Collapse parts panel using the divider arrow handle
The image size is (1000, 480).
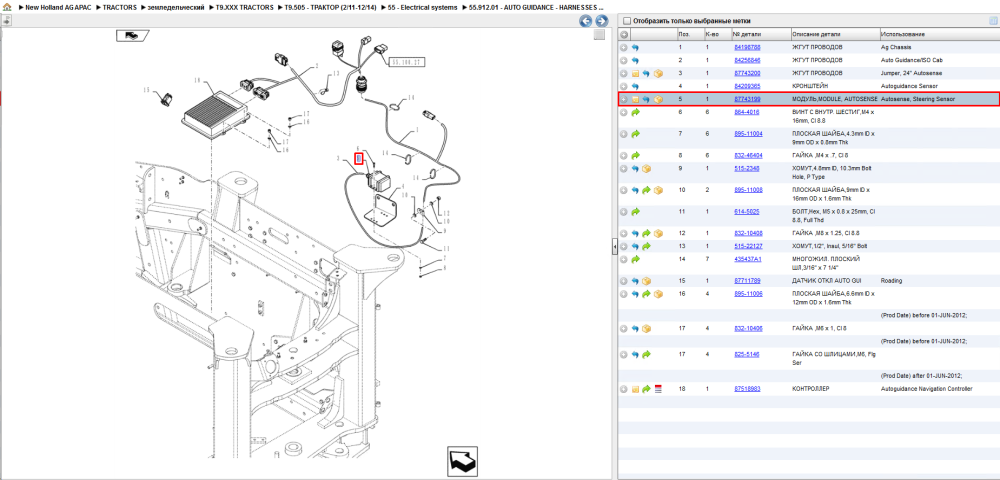click(614, 246)
